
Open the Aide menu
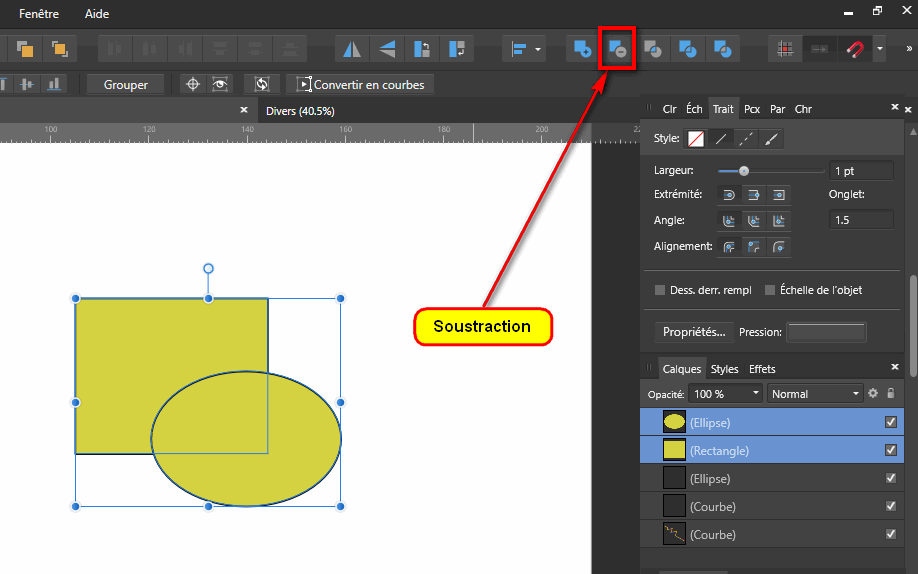point(97,13)
